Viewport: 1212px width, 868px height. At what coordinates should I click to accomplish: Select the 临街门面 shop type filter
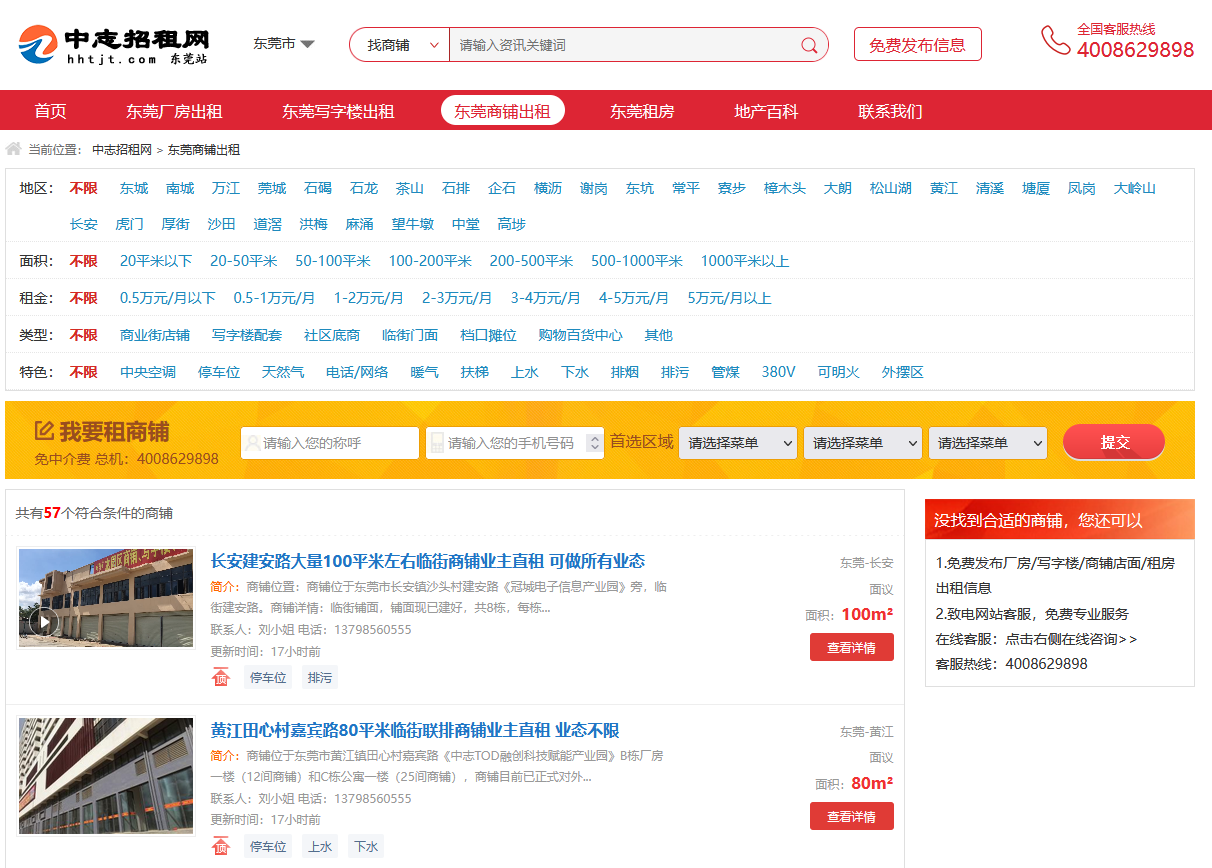click(410, 335)
